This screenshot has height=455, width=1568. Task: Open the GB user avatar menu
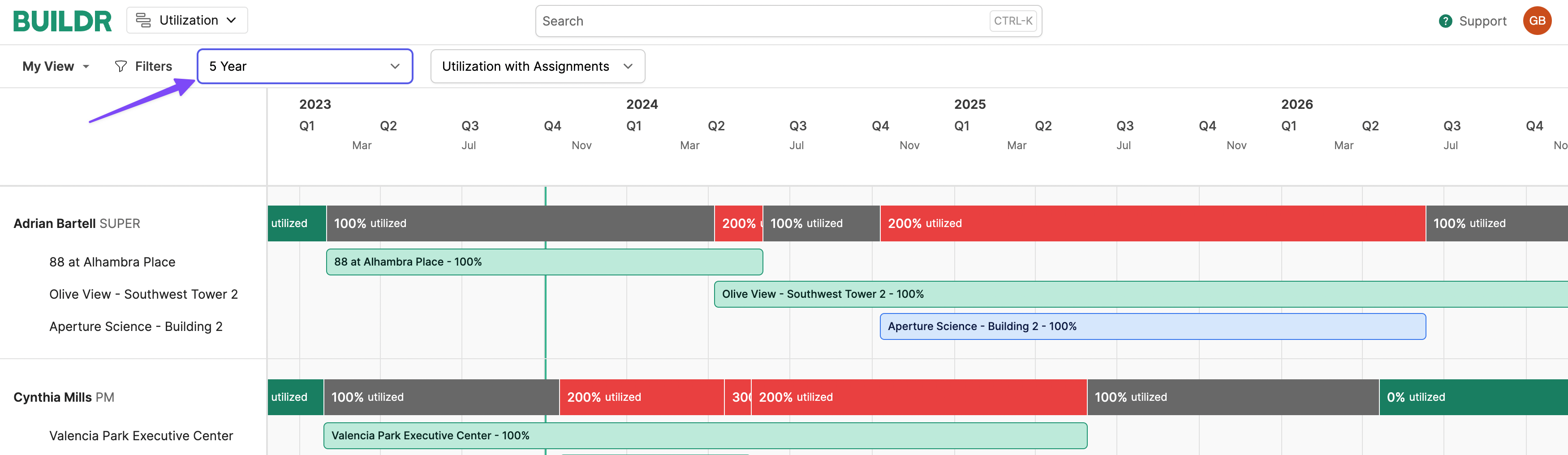pos(1536,21)
